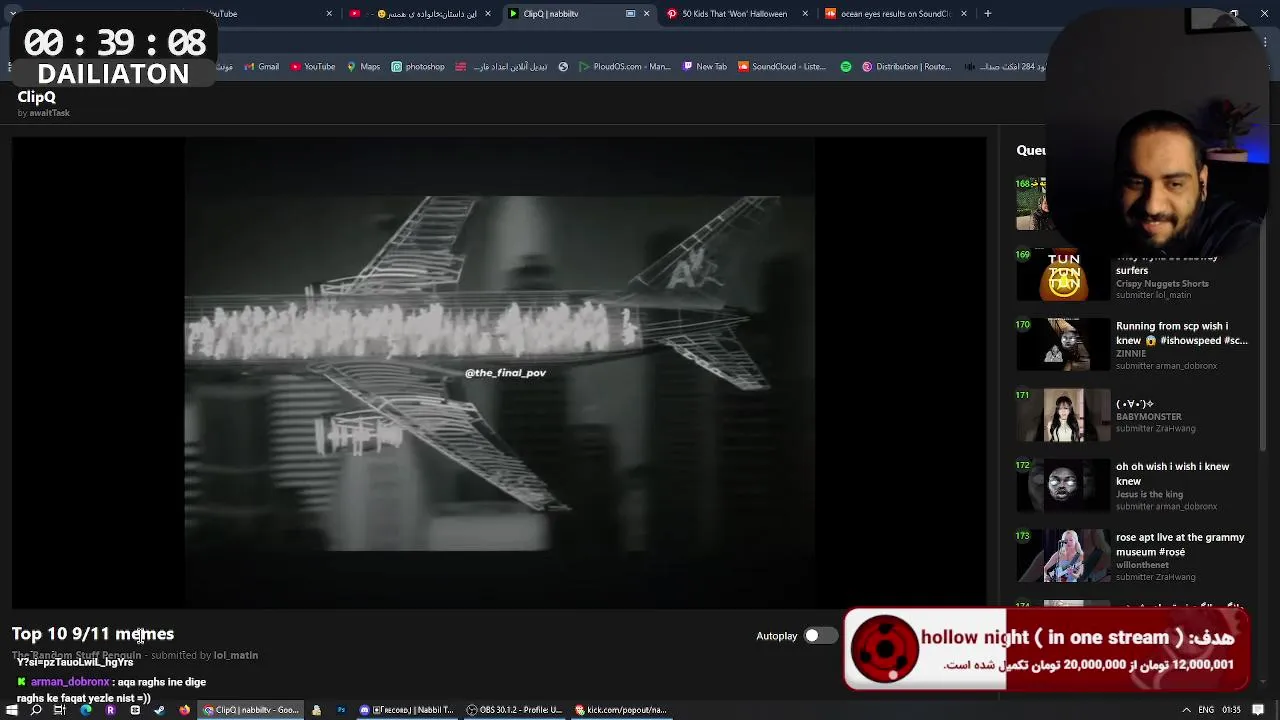
Task: Switch to kick.com popout taskbar window
Action: click(x=622, y=710)
